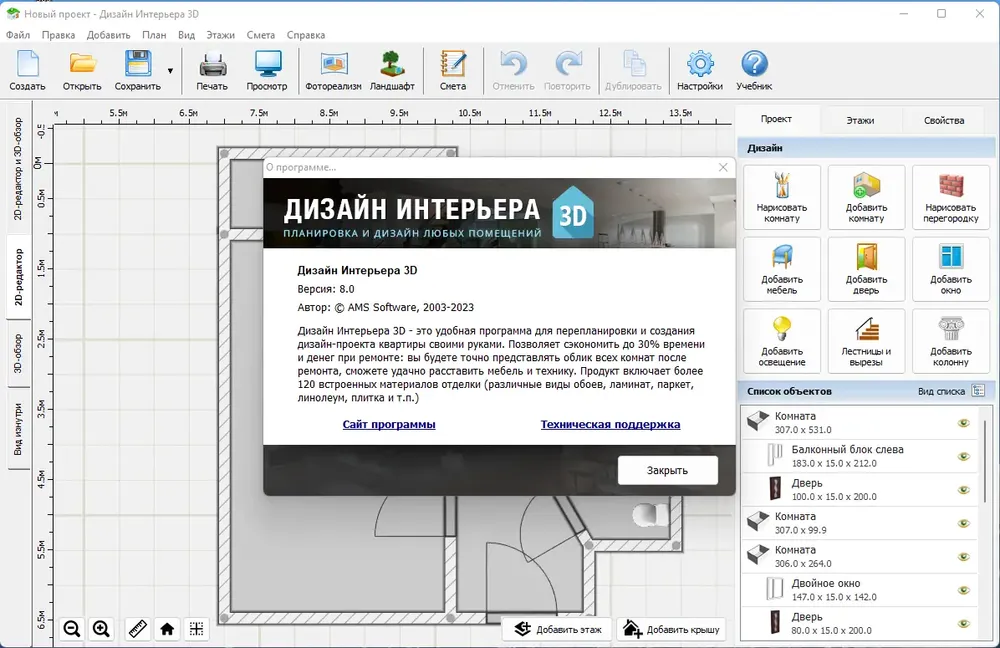Open the Правка menu

coord(58,35)
